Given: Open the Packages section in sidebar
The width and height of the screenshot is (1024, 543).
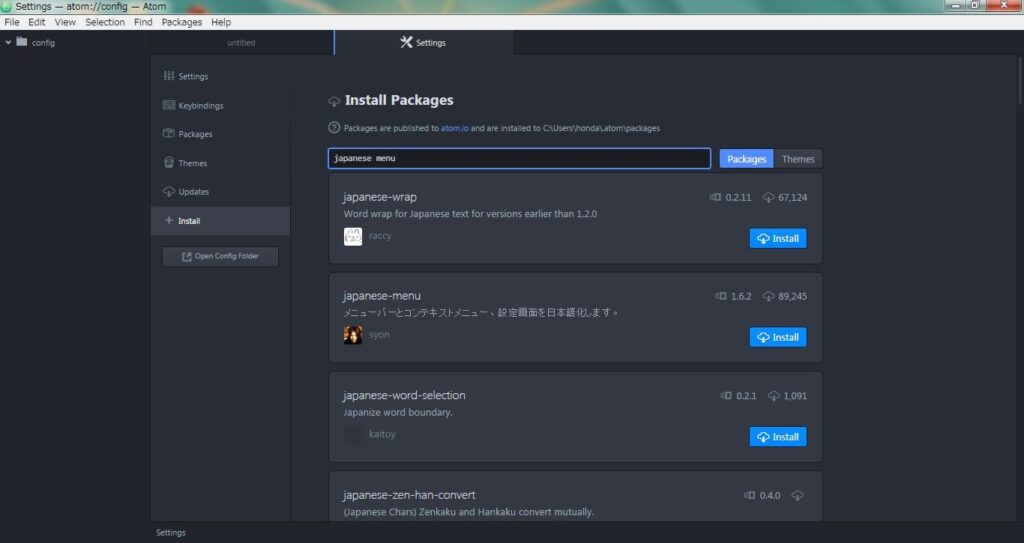Looking at the screenshot, I should click(220, 134).
